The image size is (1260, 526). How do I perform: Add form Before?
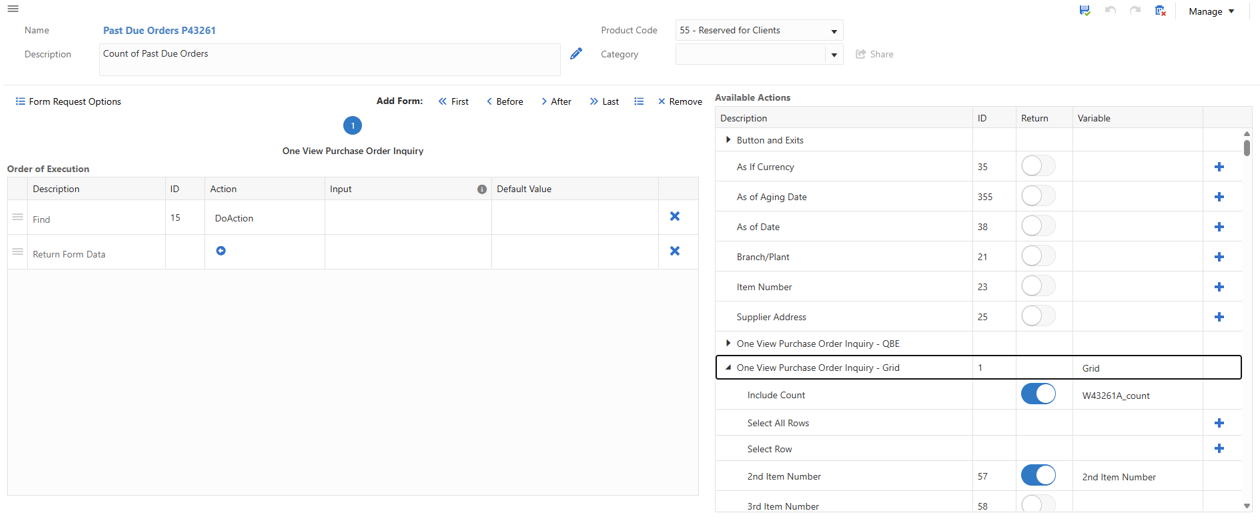(x=505, y=101)
